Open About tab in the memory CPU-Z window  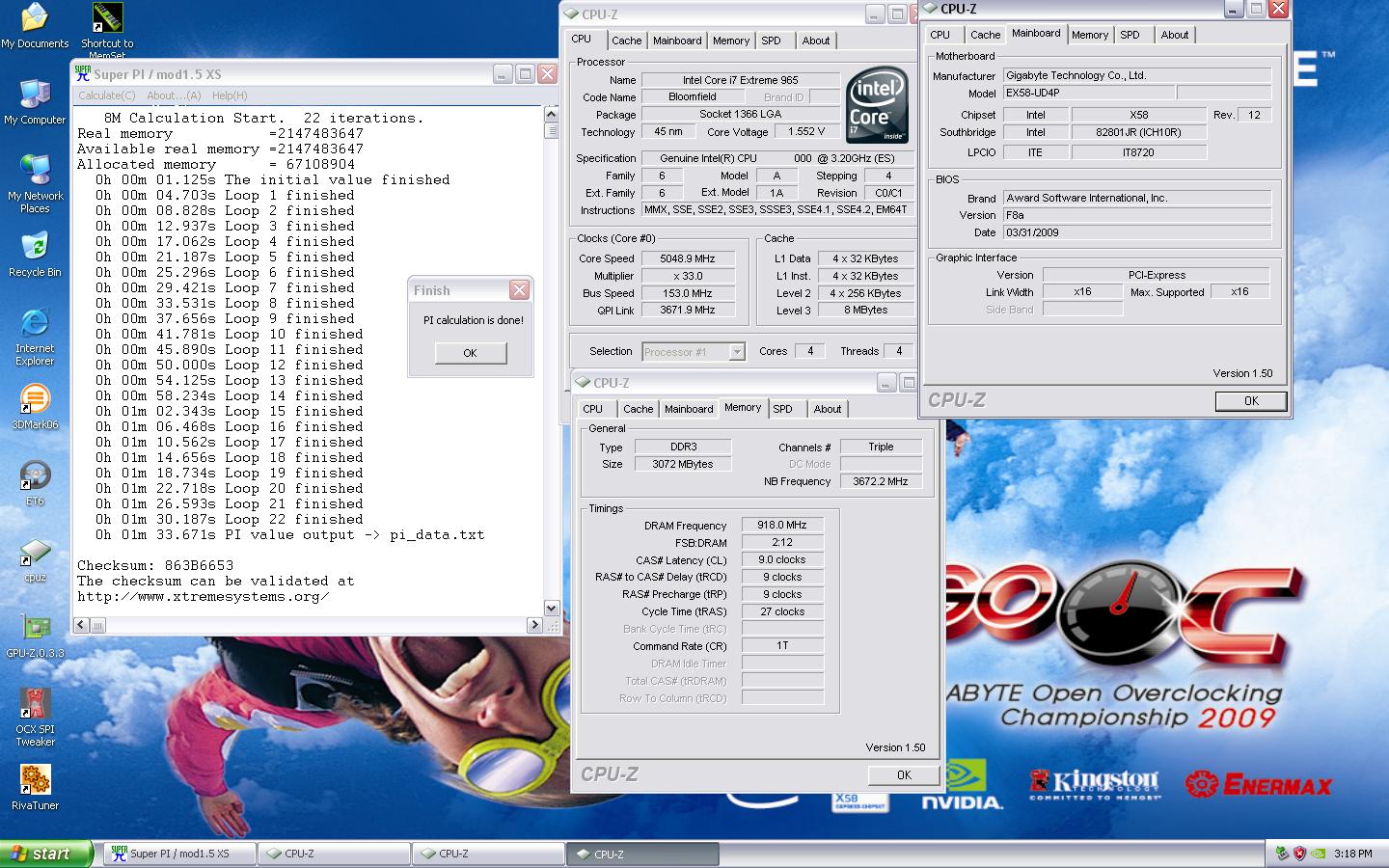pyautogui.click(x=828, y=409)
